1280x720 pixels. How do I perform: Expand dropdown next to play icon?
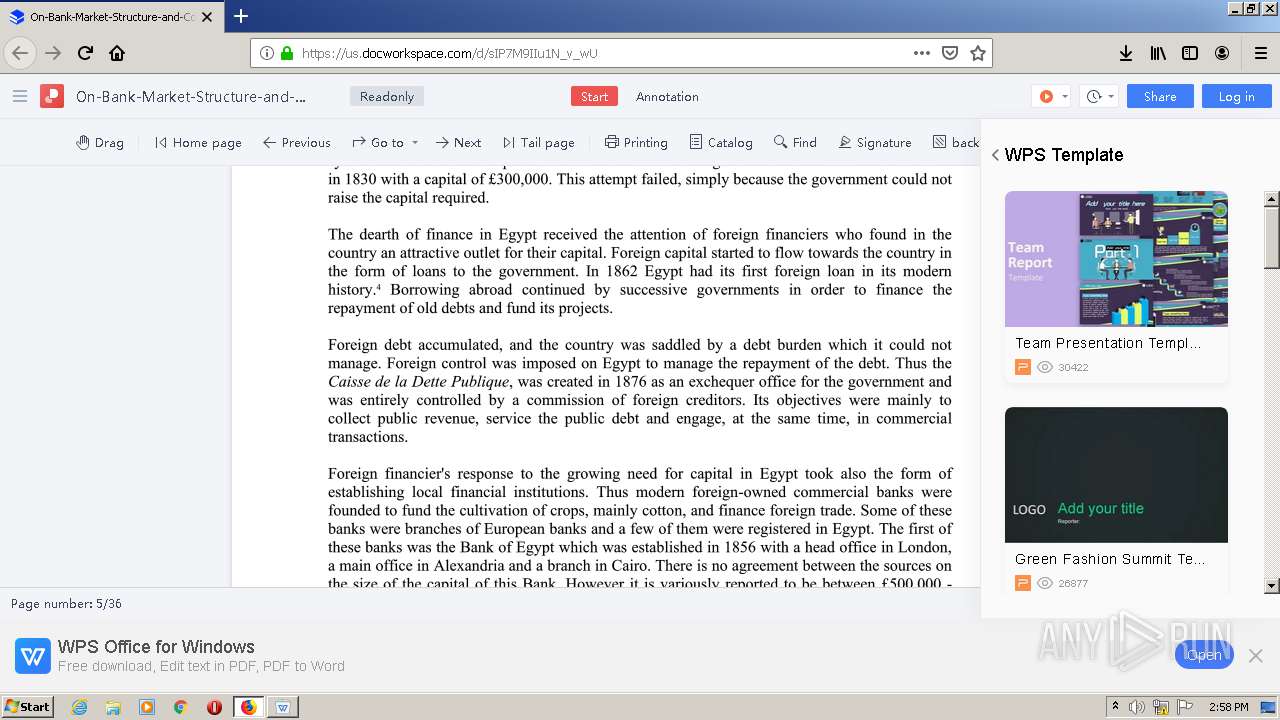tap(1064, 97)
